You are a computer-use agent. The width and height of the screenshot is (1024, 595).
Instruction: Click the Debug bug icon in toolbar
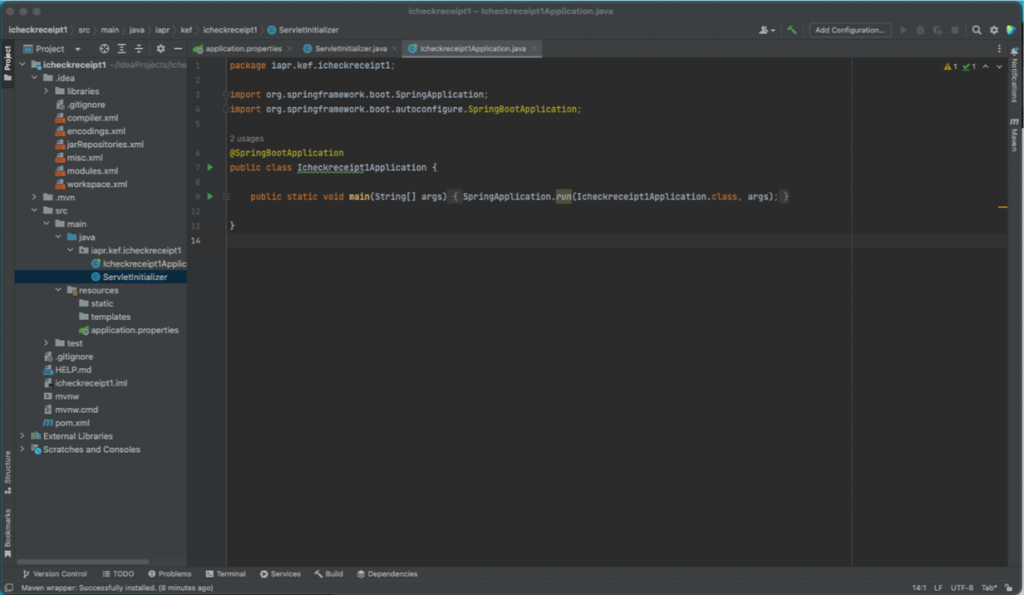coord(920,30)
